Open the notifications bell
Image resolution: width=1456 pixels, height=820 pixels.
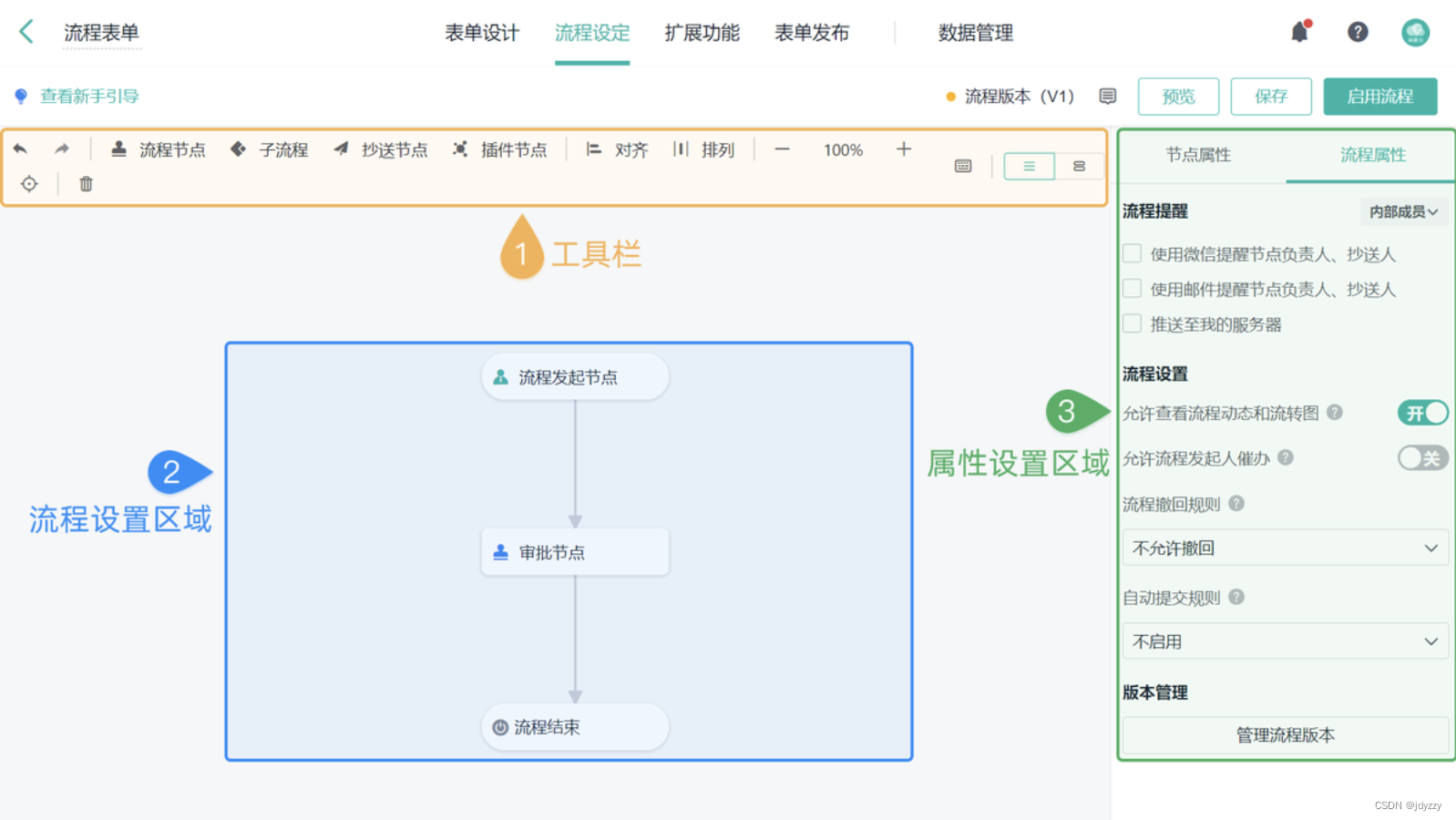pyautogui.click(x=1300, y=32)
